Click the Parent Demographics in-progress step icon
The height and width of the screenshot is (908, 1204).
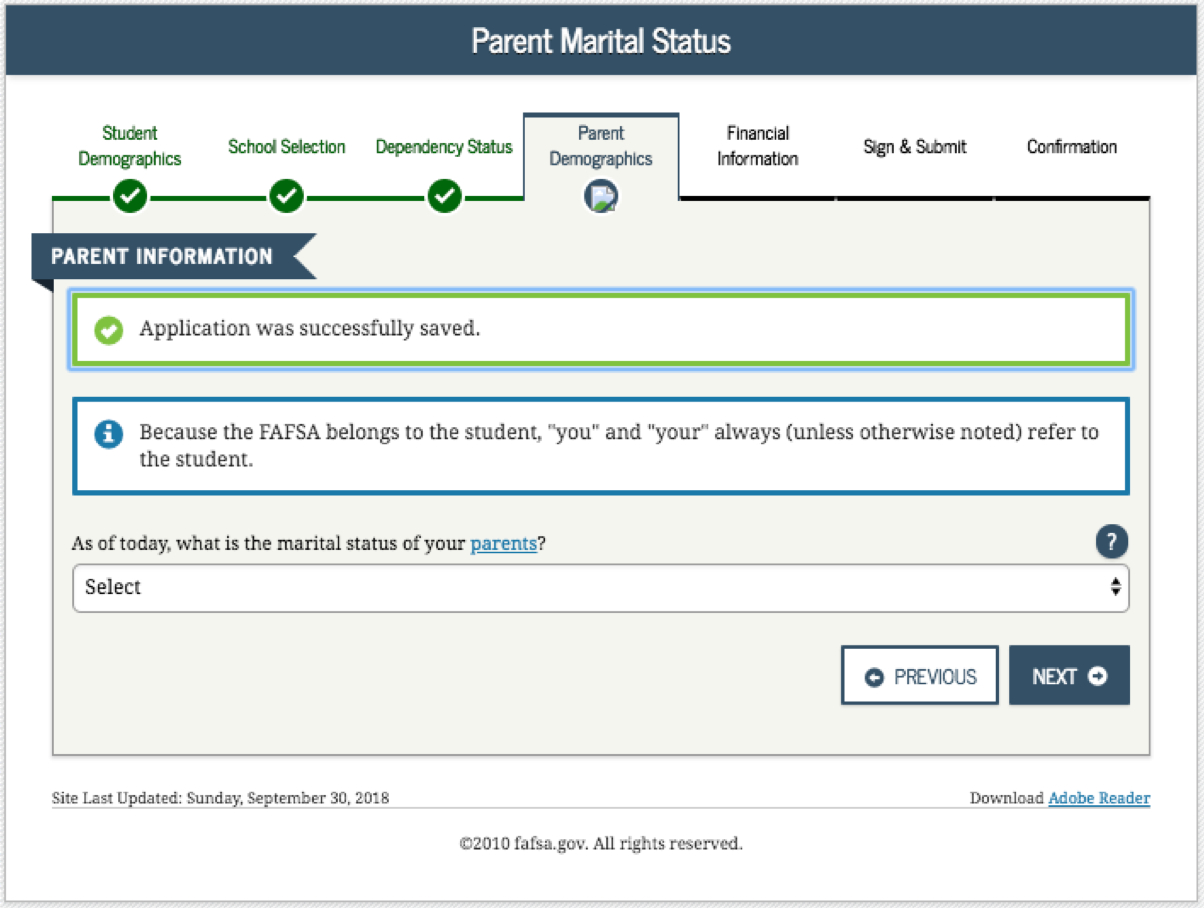click(601, 197)
